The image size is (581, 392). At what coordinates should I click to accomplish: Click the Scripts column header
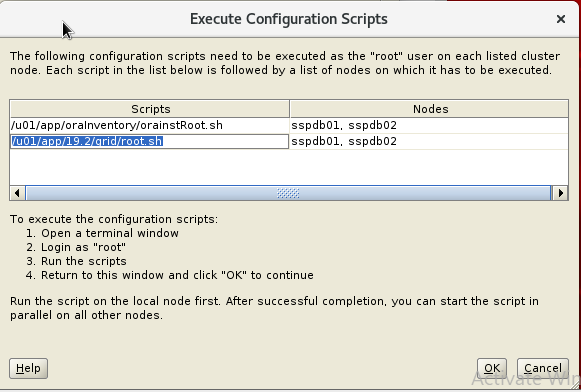(x=150, y=109)
